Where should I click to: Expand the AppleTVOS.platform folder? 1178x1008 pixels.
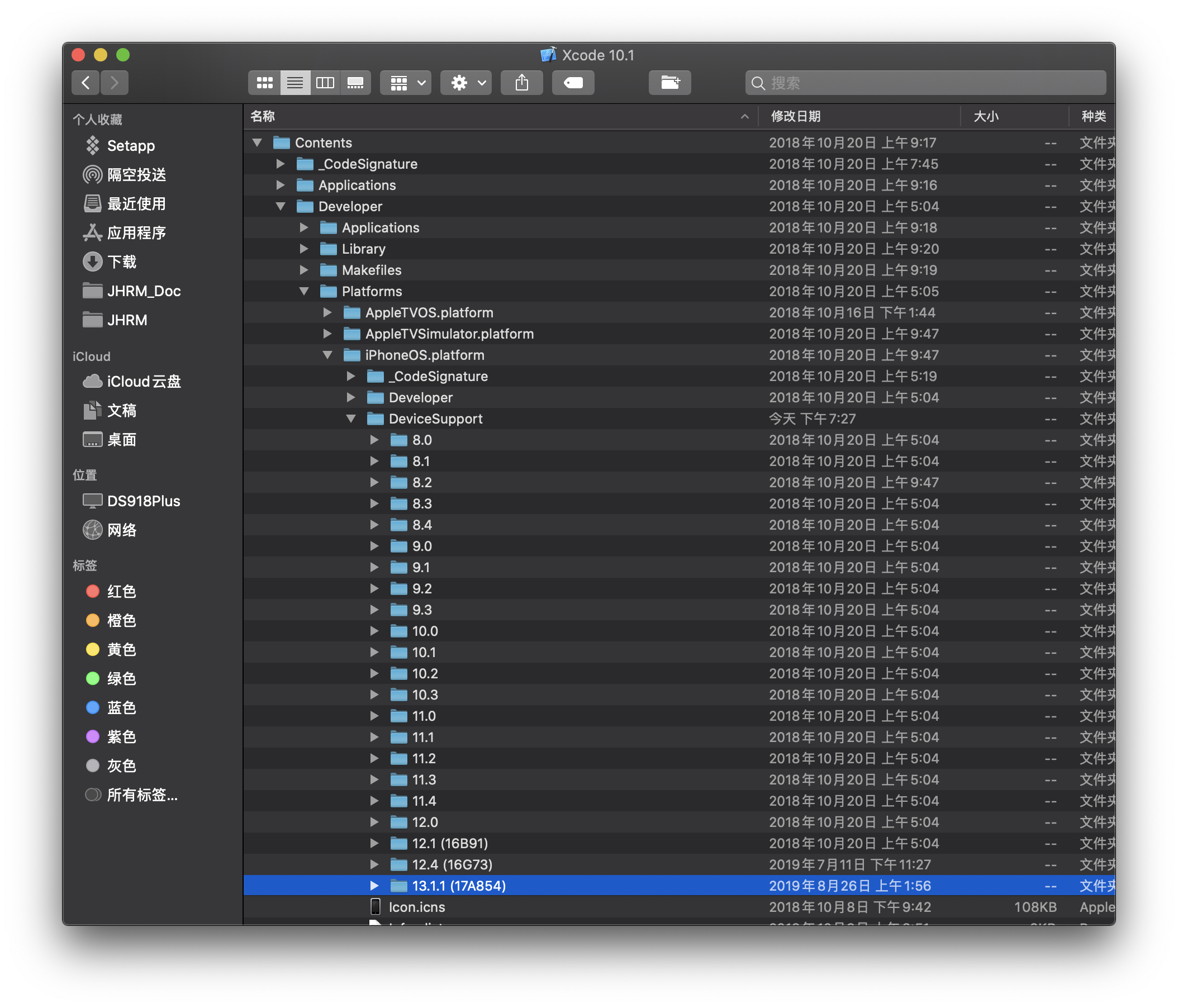[x=327, y=312]
